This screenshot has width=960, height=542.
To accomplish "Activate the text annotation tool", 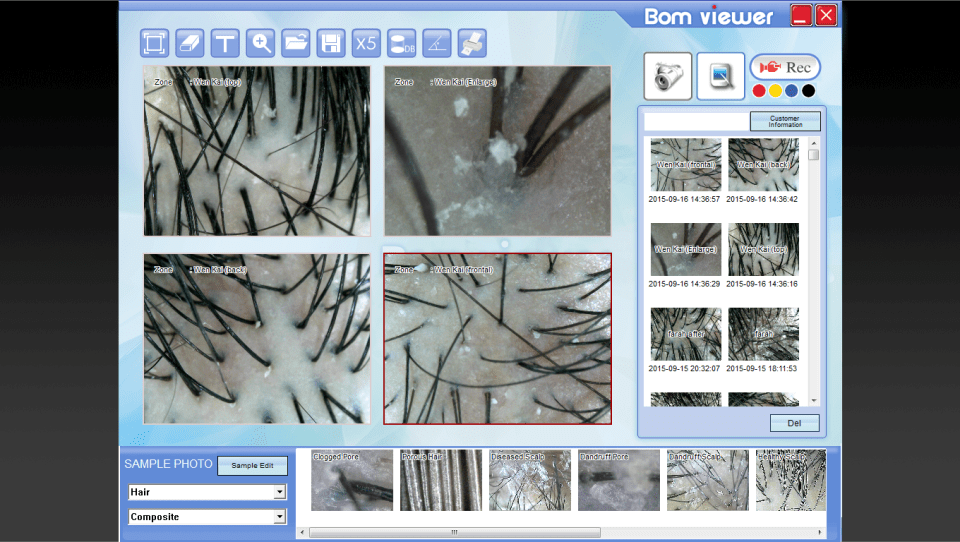I will point(226,43).
